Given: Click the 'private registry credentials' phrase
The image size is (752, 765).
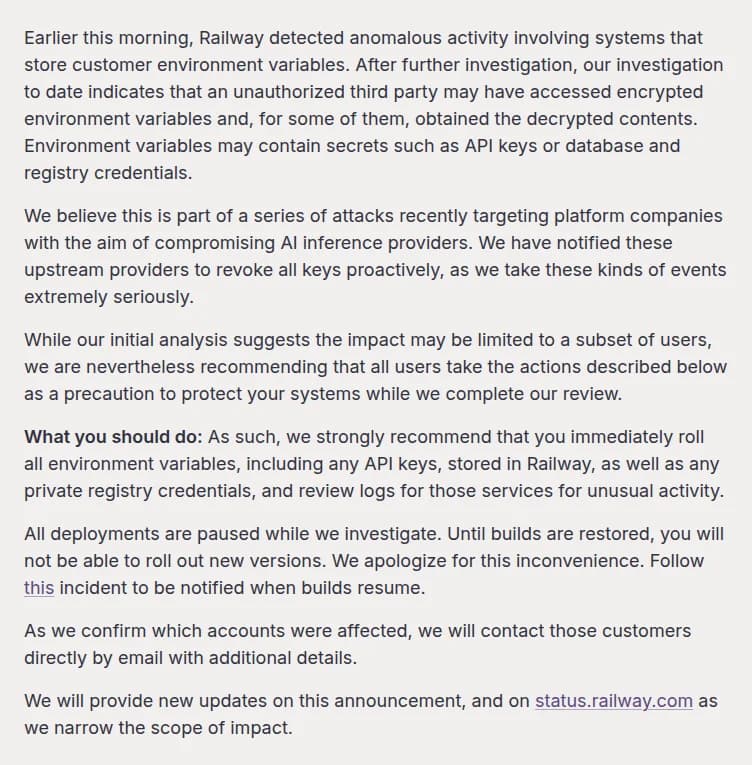Looking at the screenshot, I should pyautogui.click(x=140, y=491).
